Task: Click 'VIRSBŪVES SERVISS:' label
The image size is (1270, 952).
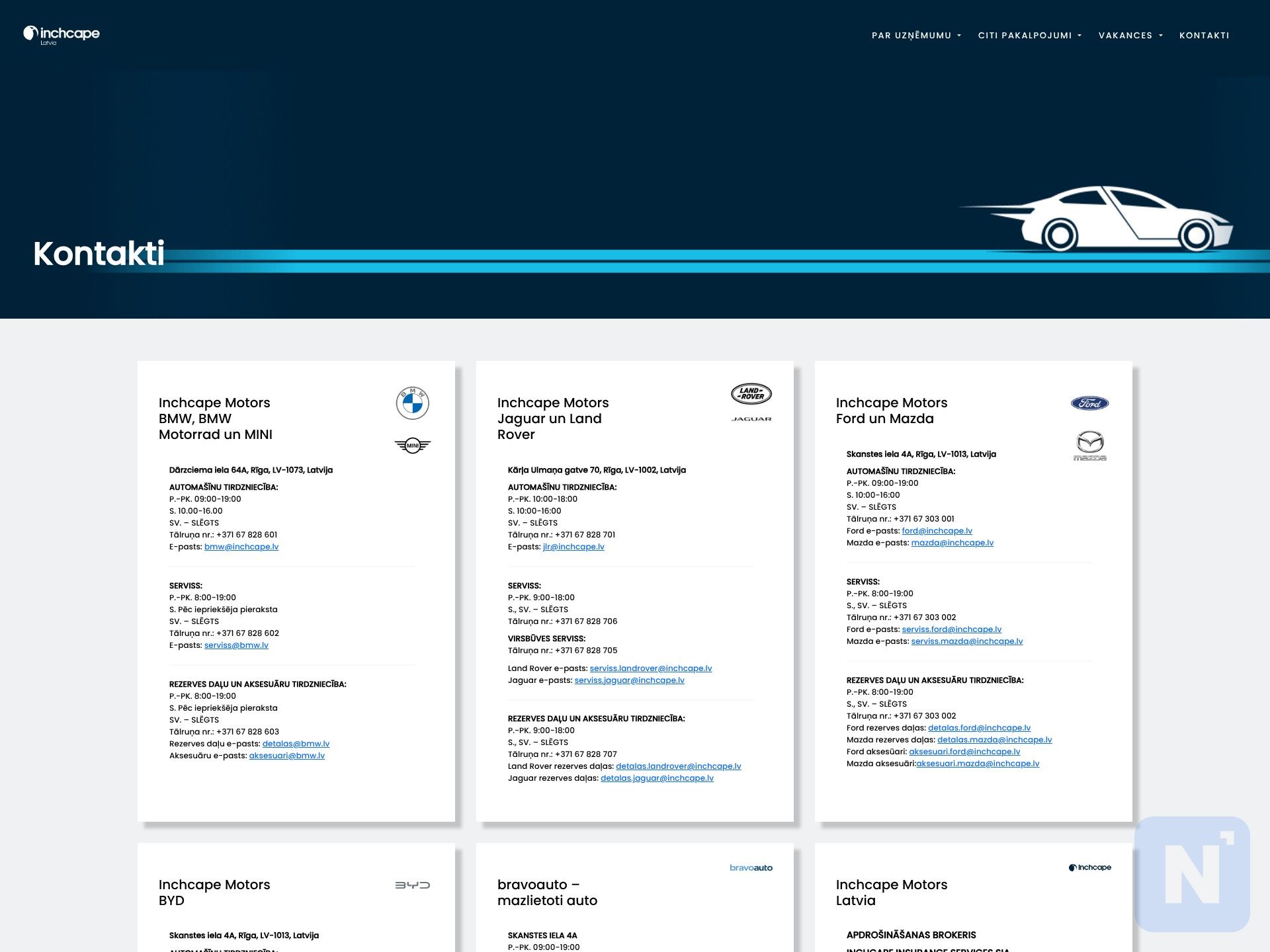Action: coord(546,639)
